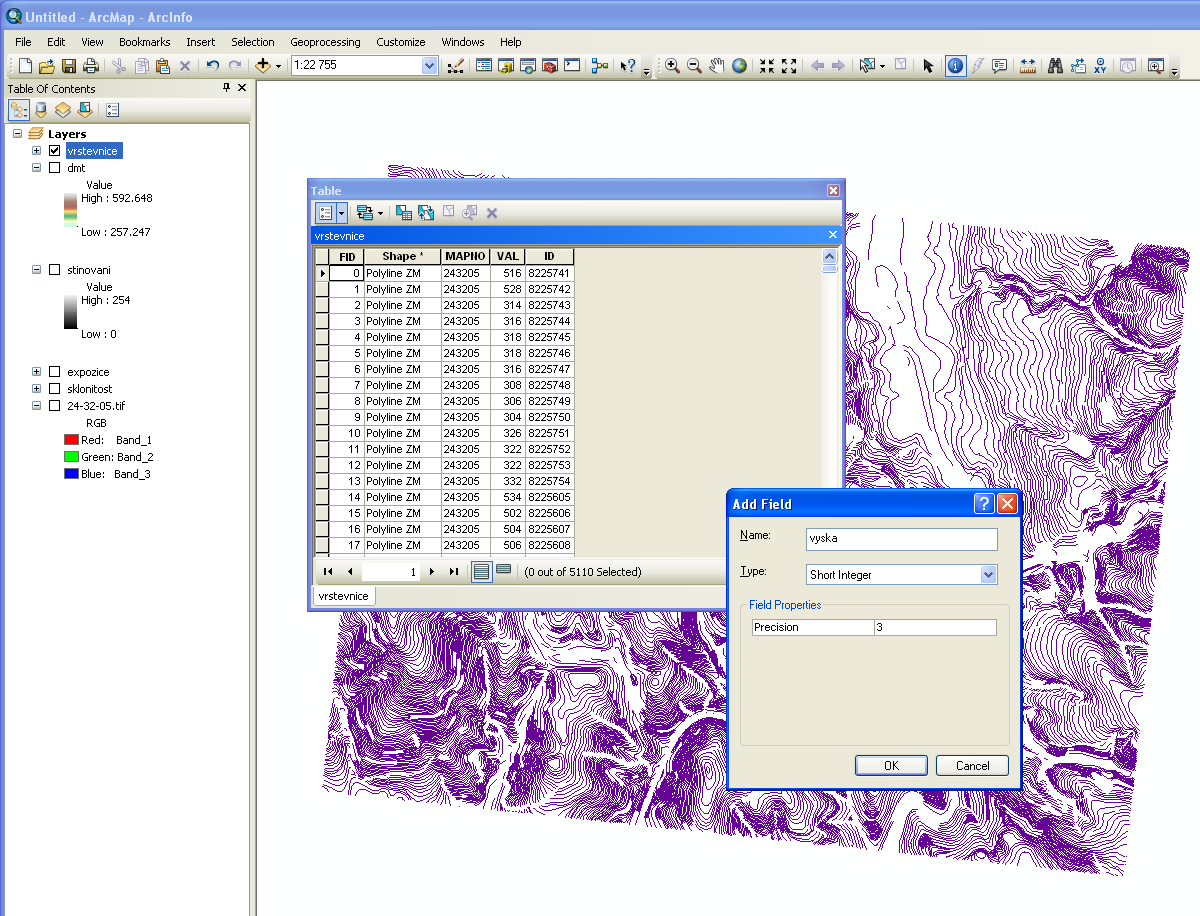Switch TOC to List By Visibility
The image size is (1200, 916).
63,110
